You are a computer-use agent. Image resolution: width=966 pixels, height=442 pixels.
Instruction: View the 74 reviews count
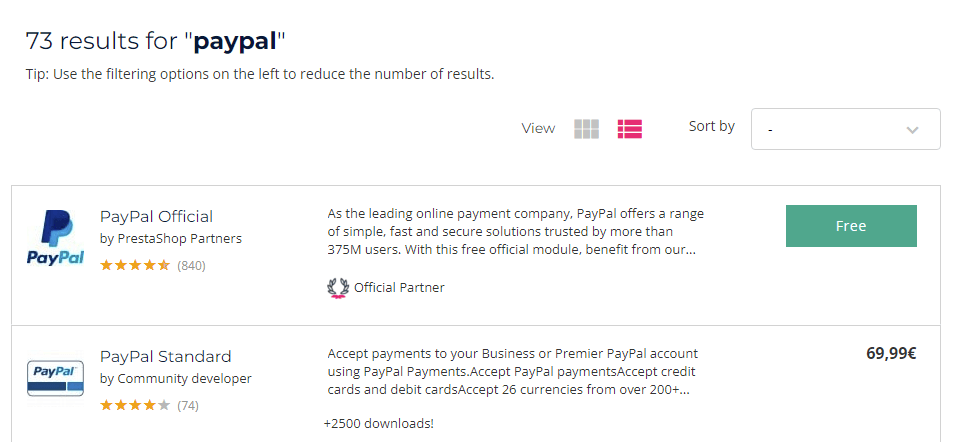pyautogui.click(x=188, y=406)
